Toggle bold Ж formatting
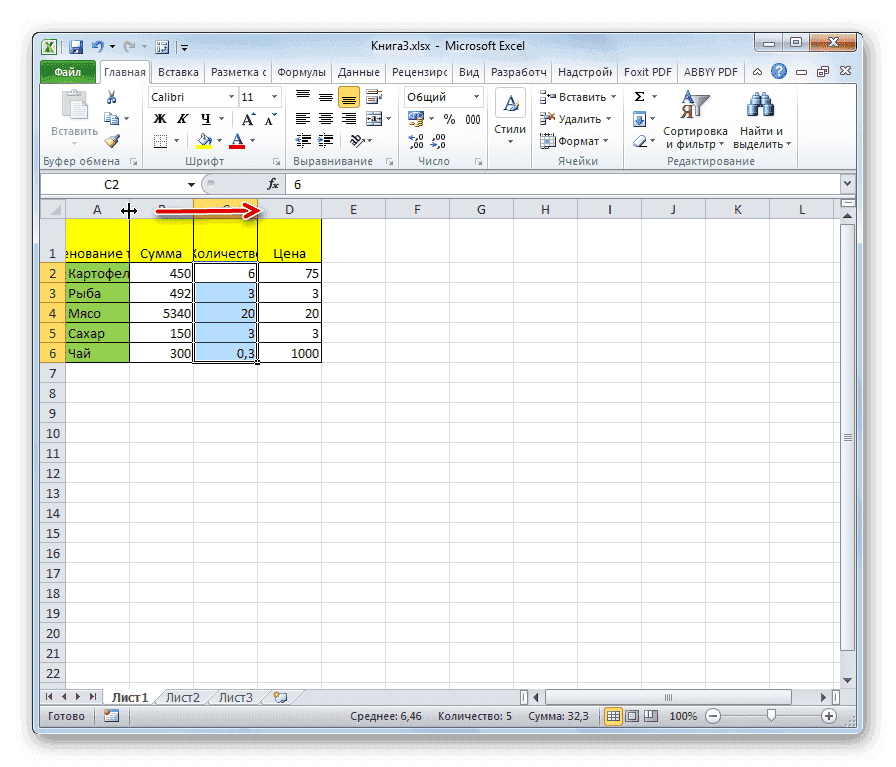Image resolution: width=896 pixels, height=767 pixels. [x=159, y=119]
